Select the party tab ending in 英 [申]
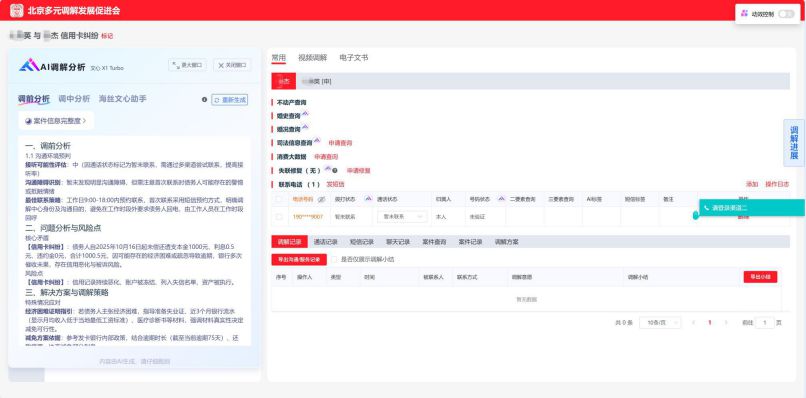 pyautogui.click(x=317, y=81)
